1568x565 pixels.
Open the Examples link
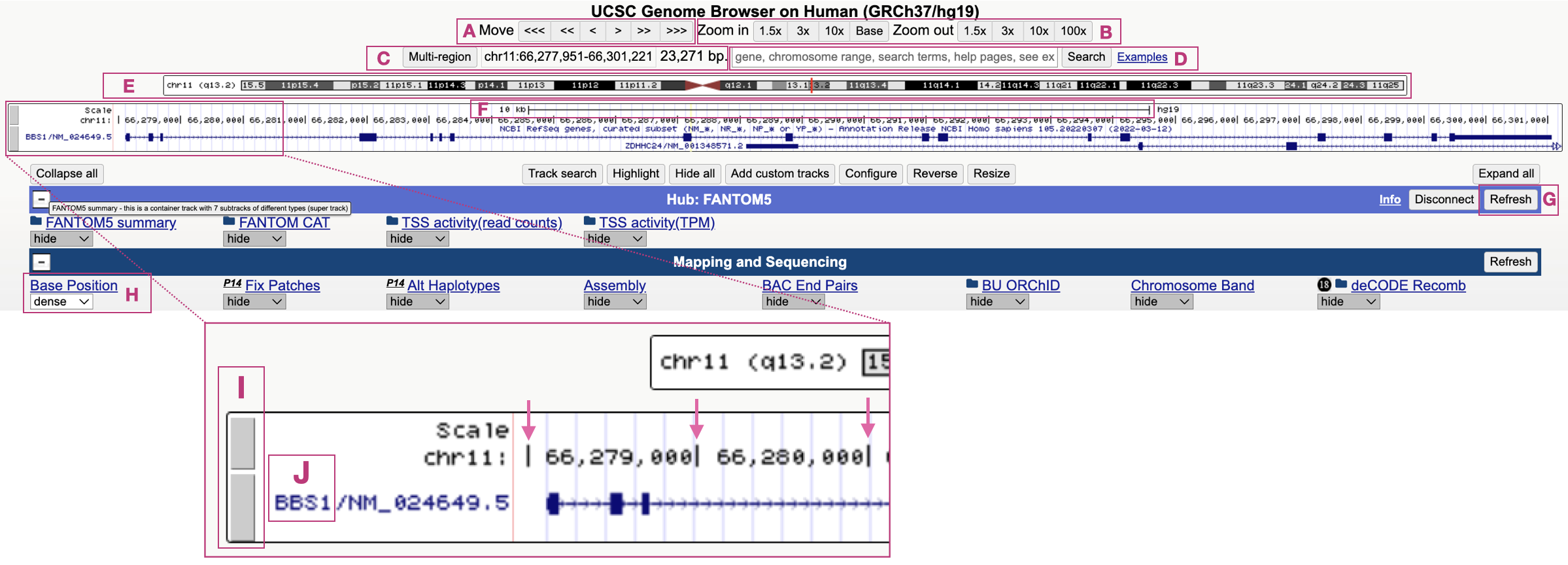tap(1142, 57)
